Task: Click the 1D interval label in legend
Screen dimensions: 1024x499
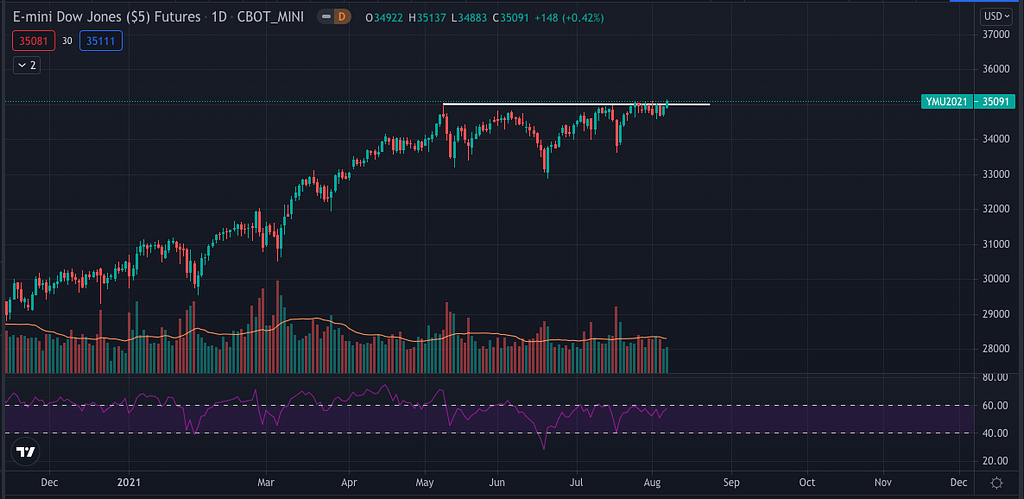Action: click(x=217, y=18)
